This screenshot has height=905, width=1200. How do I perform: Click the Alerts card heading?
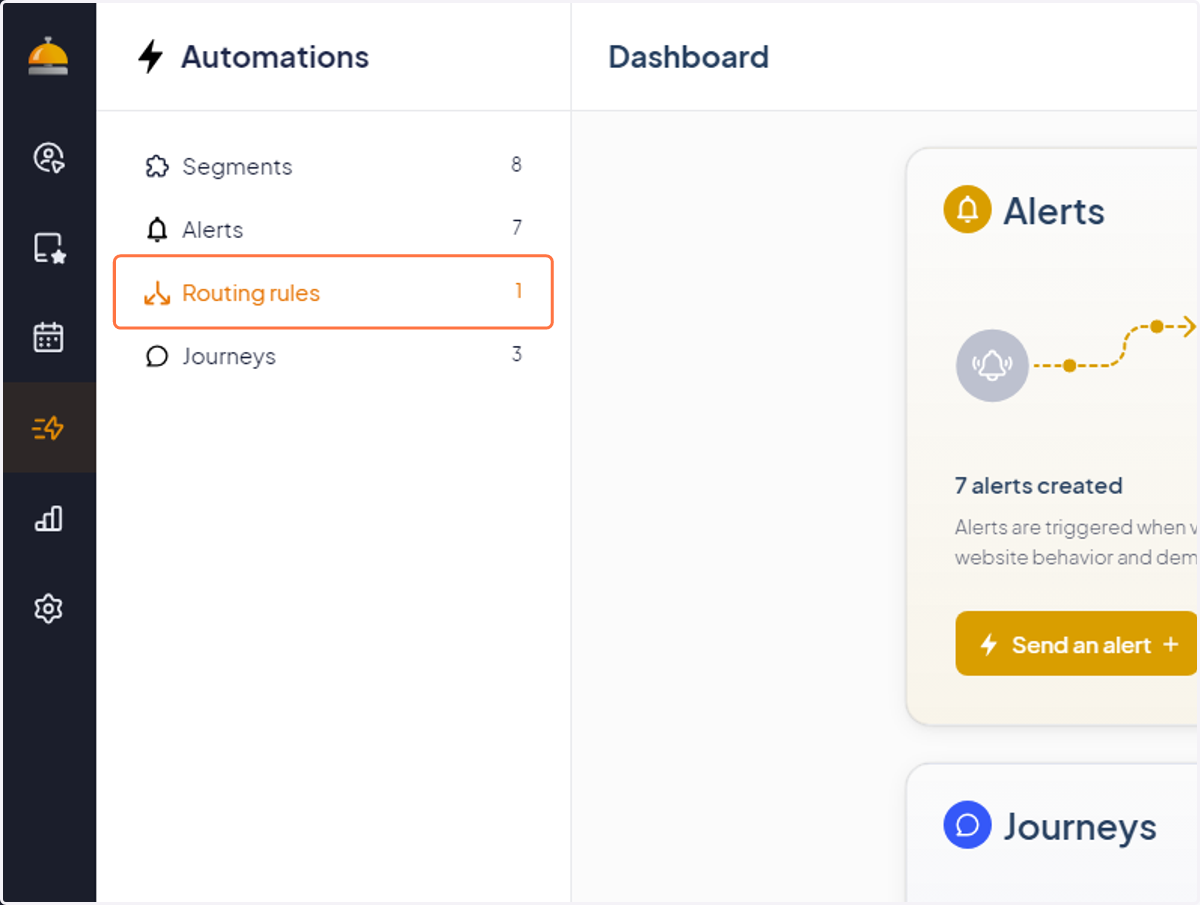point(1054,211)
